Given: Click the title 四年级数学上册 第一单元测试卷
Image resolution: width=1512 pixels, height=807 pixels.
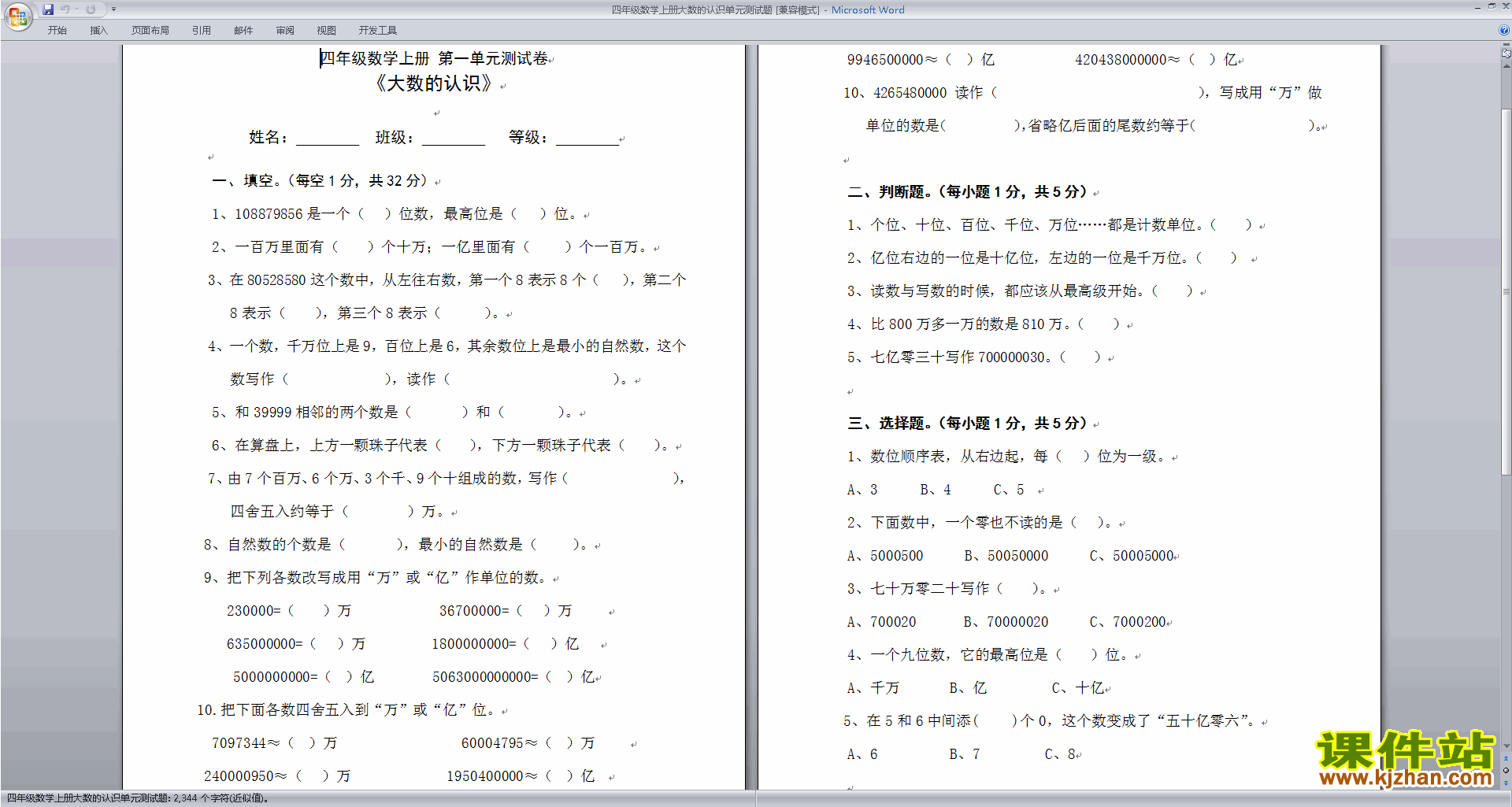Looking at the screenshot, I should [433, 58].
